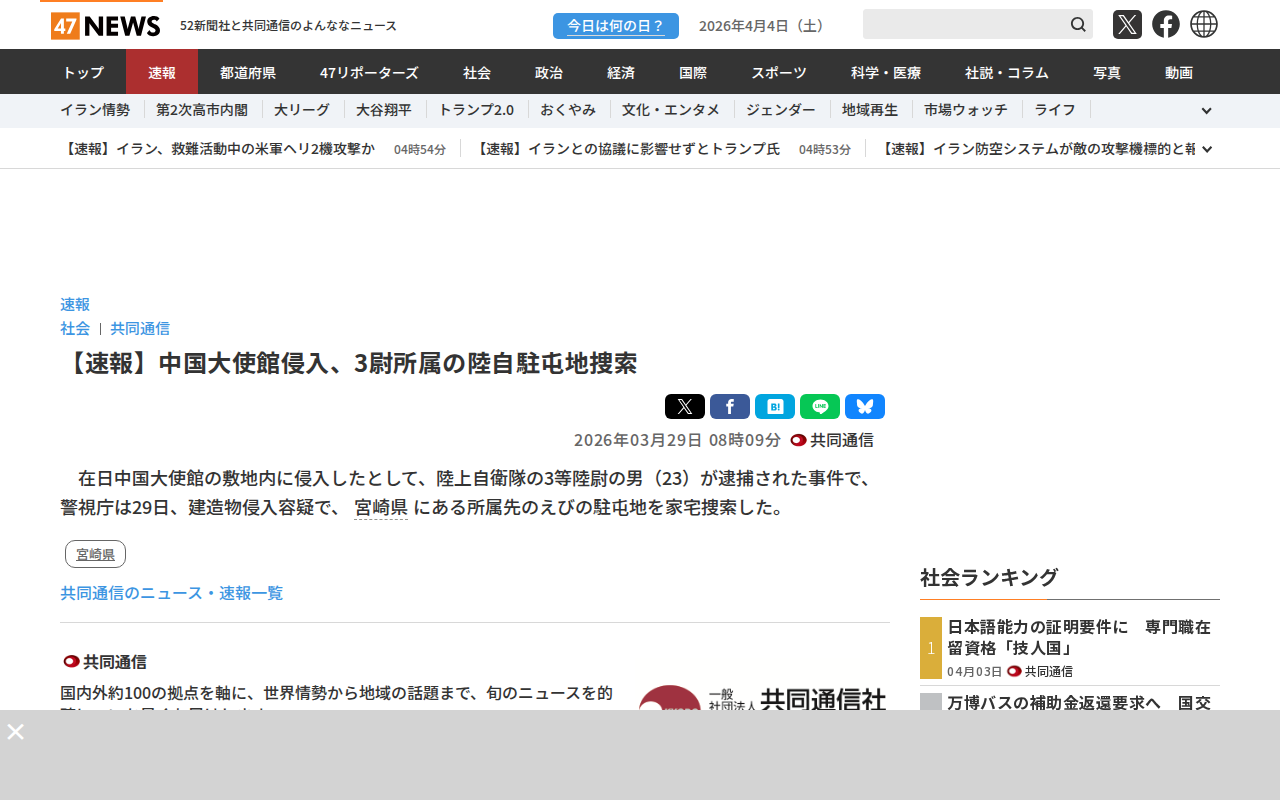Open ranking item 万博バスの補助金返還要求へ
This screenshot has width=1280, height=800.
1080,702
